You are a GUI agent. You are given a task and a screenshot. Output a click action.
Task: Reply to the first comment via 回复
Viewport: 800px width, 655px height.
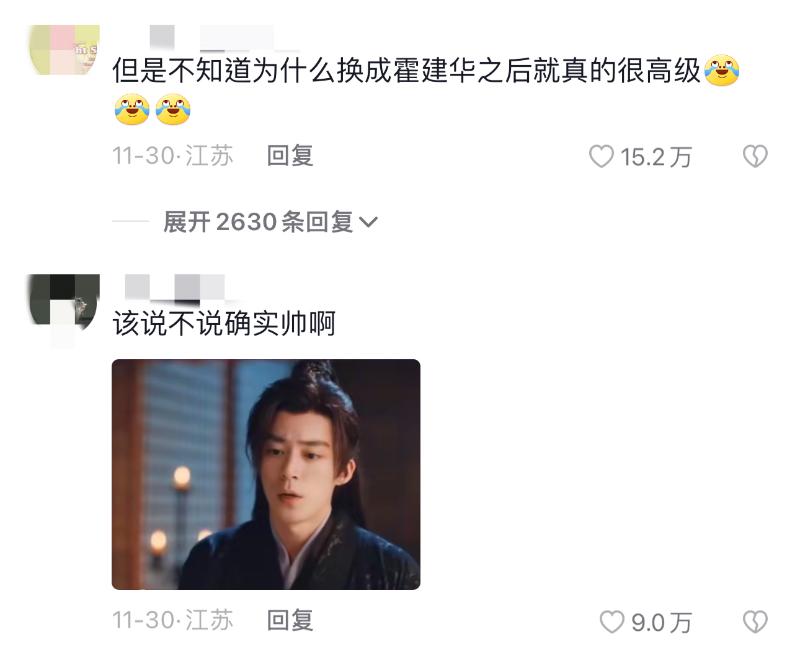290,156
